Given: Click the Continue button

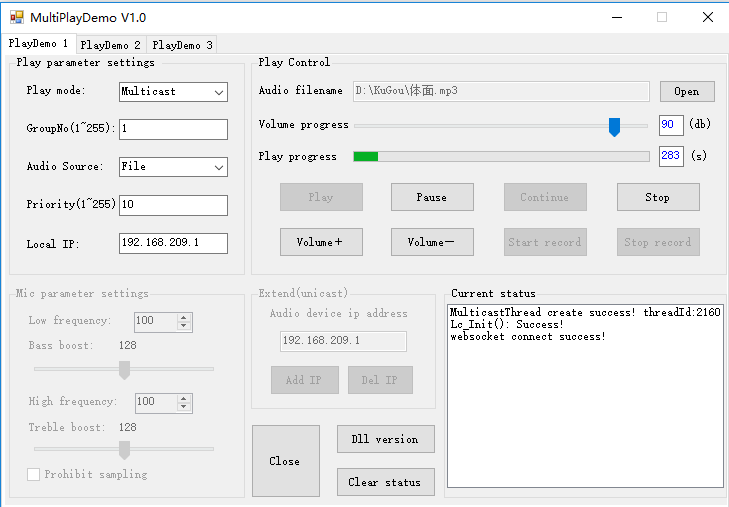Looking at the screenshot, I should [x=545, y=197].
